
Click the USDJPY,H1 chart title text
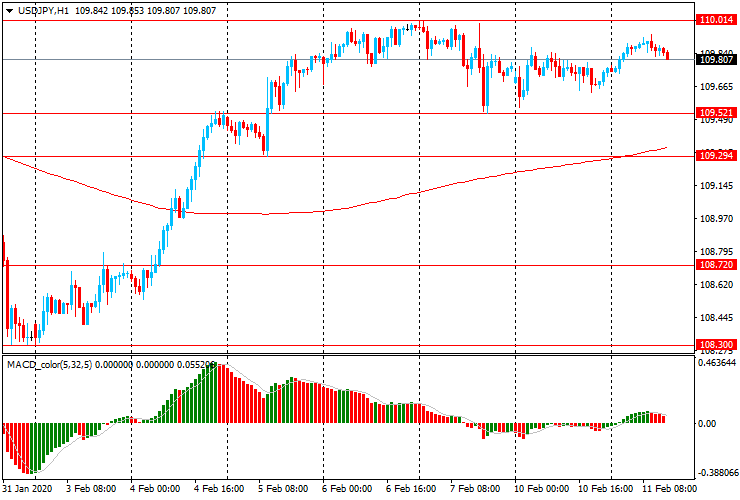tap(43, 10)
